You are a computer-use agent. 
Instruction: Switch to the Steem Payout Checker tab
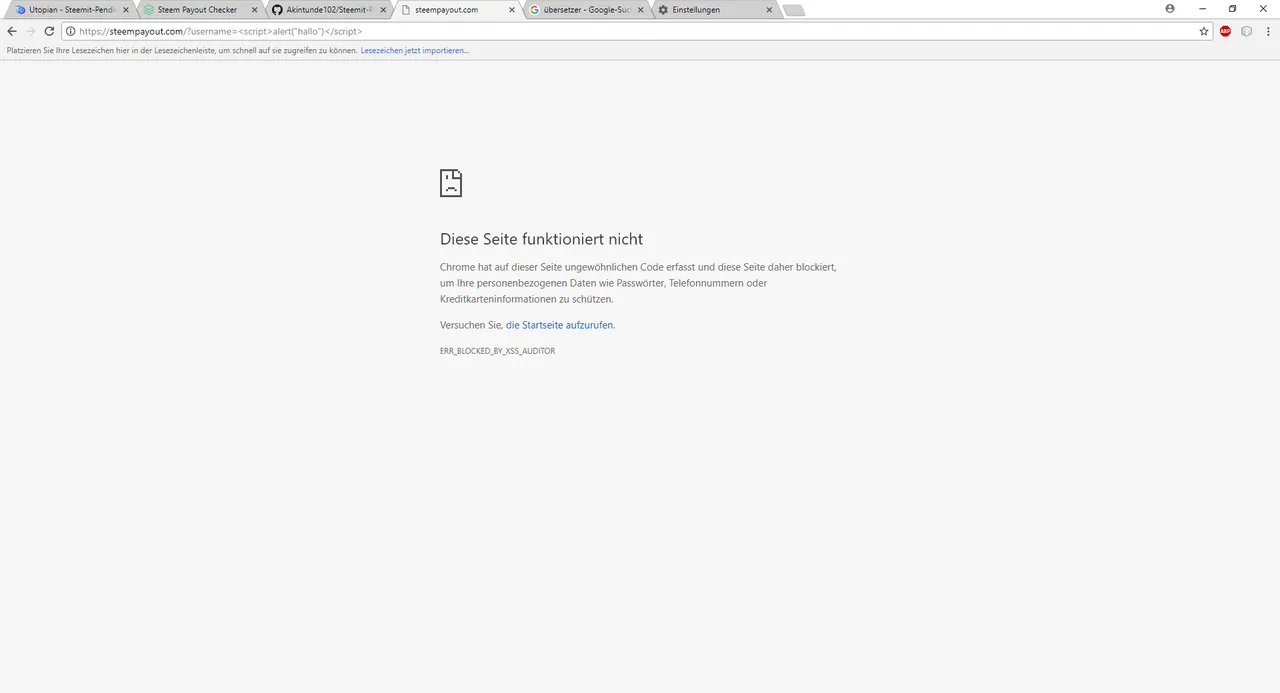pos(198,10)
